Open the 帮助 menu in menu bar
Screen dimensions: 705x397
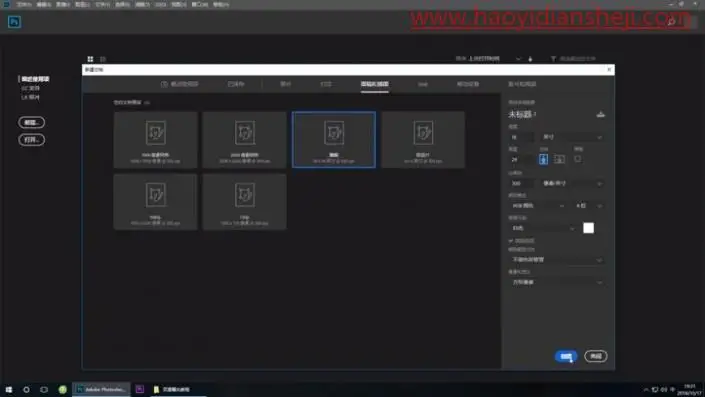(x=221, y=4)
